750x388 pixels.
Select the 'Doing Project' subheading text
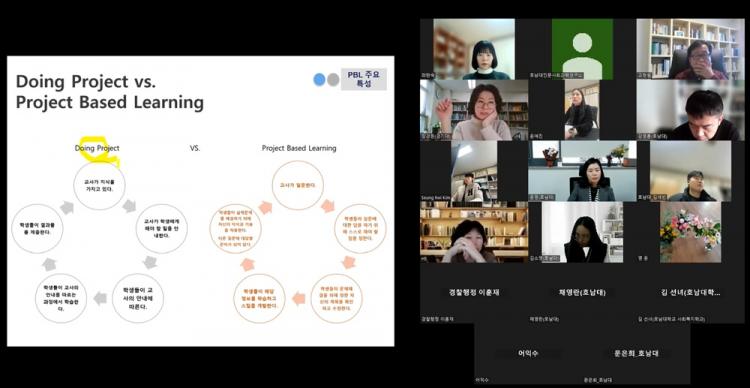click(x=97, y=148)
